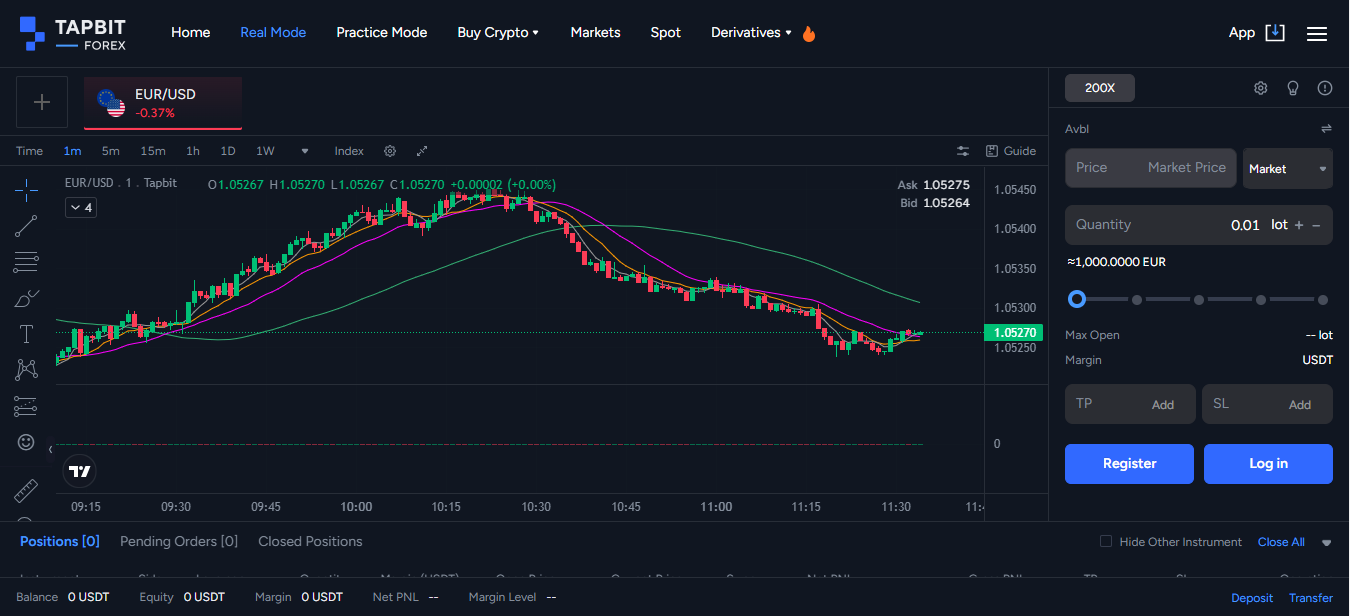Select the 1h timeframe
This screenshot has width=1350, height=616.
tap(193, 151)
